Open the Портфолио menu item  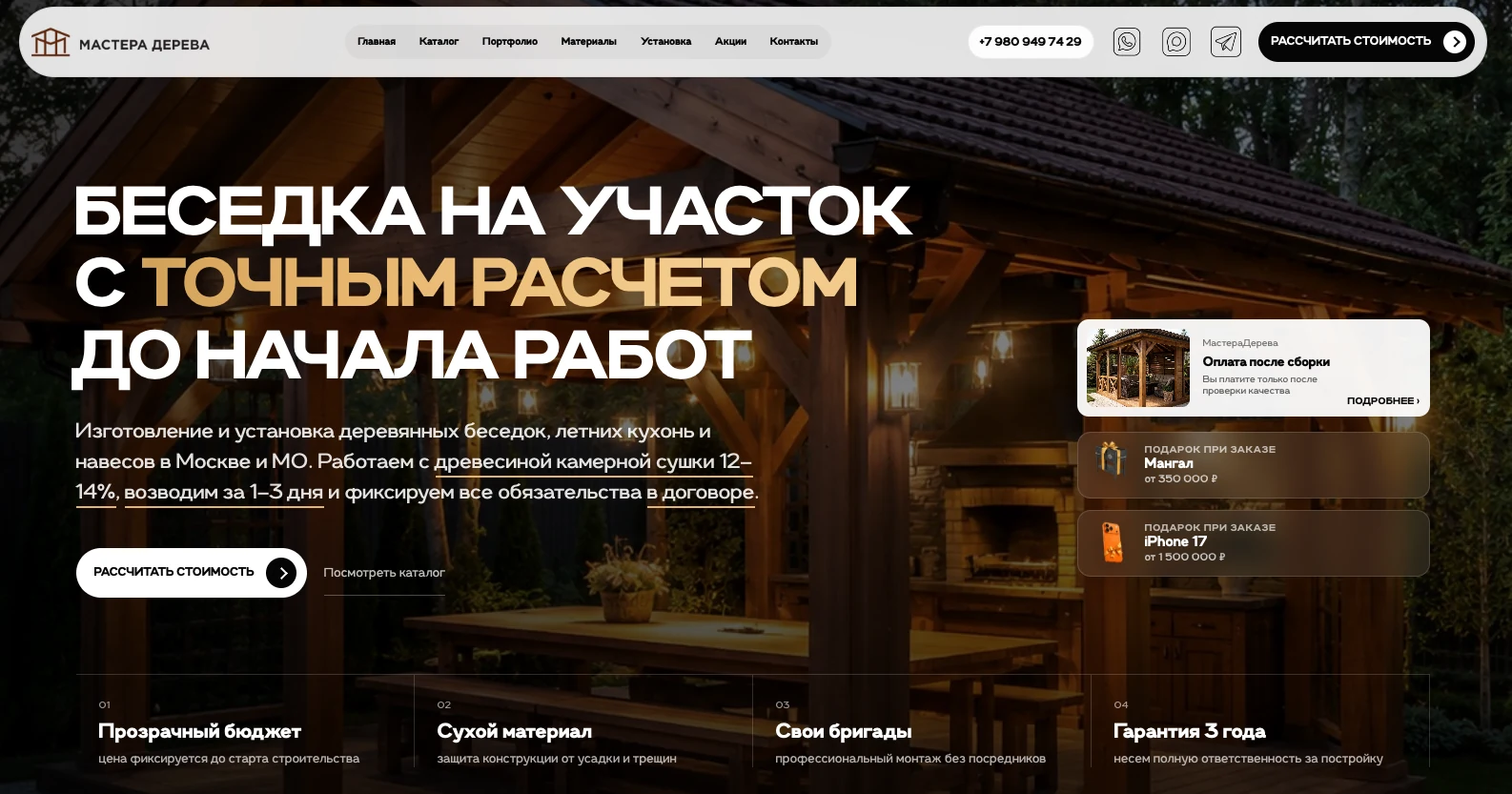pyautogui.click(x=510, y=42)
